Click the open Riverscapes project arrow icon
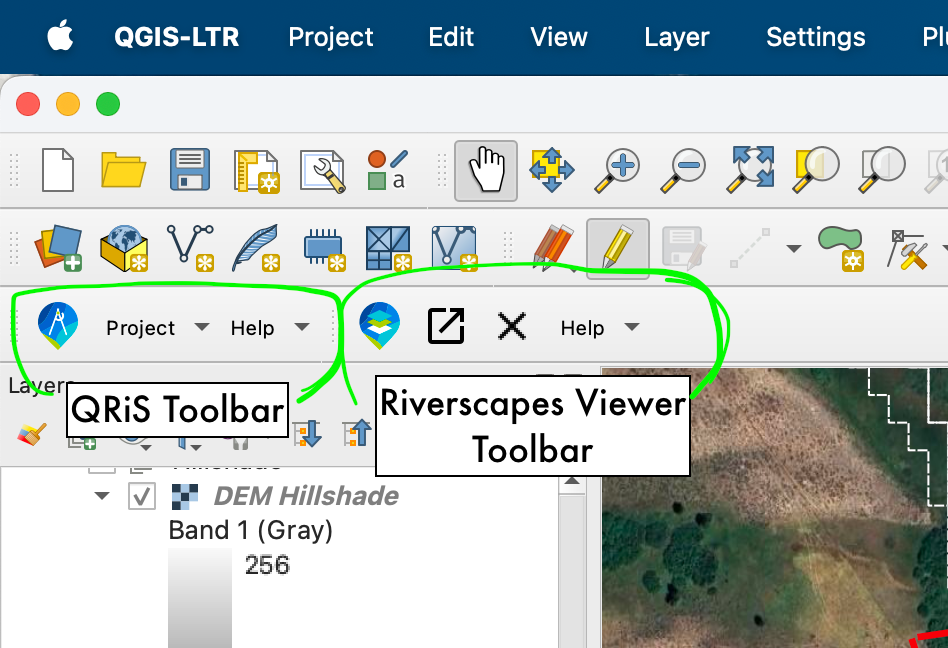The width and height of the screenshot is (948, 648). tap(446, 326)
